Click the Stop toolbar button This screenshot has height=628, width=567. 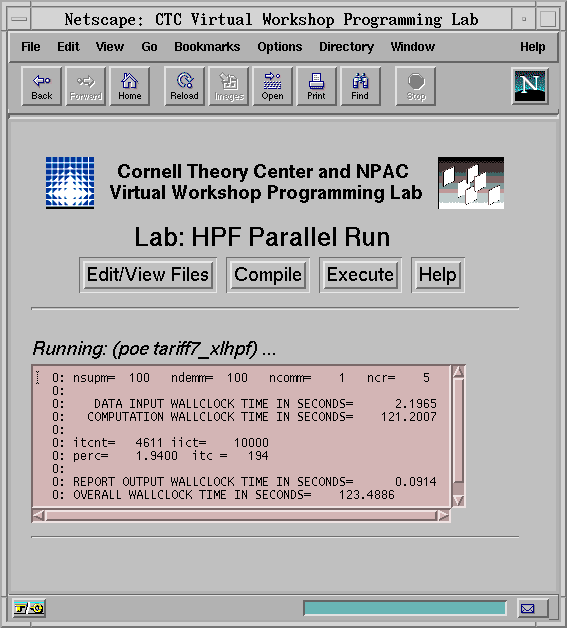[416, 86]
